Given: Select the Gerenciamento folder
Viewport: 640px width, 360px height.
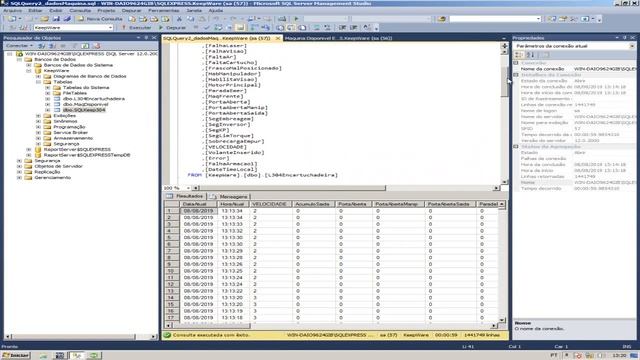Looking at the screenshot, I should pos(52,178).
